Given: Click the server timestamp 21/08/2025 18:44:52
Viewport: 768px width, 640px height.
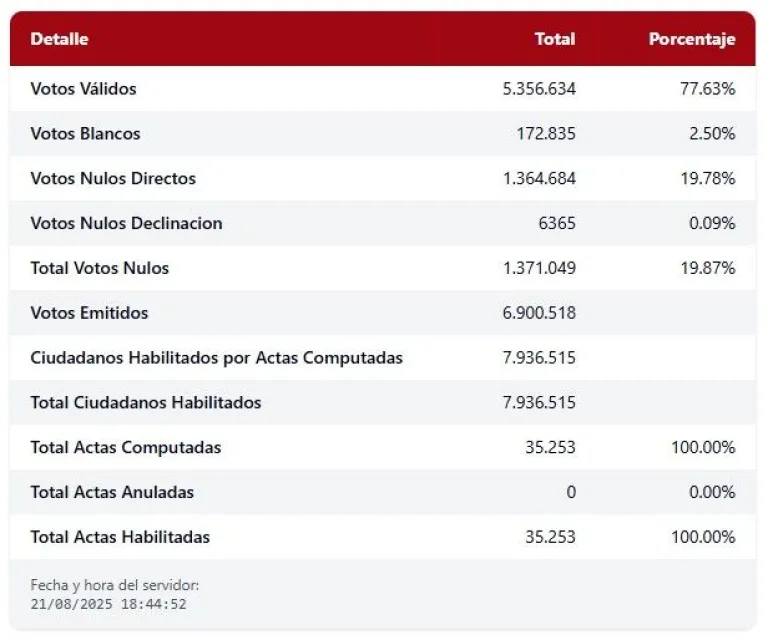Looking at the screenshot, I should [108, 604].
